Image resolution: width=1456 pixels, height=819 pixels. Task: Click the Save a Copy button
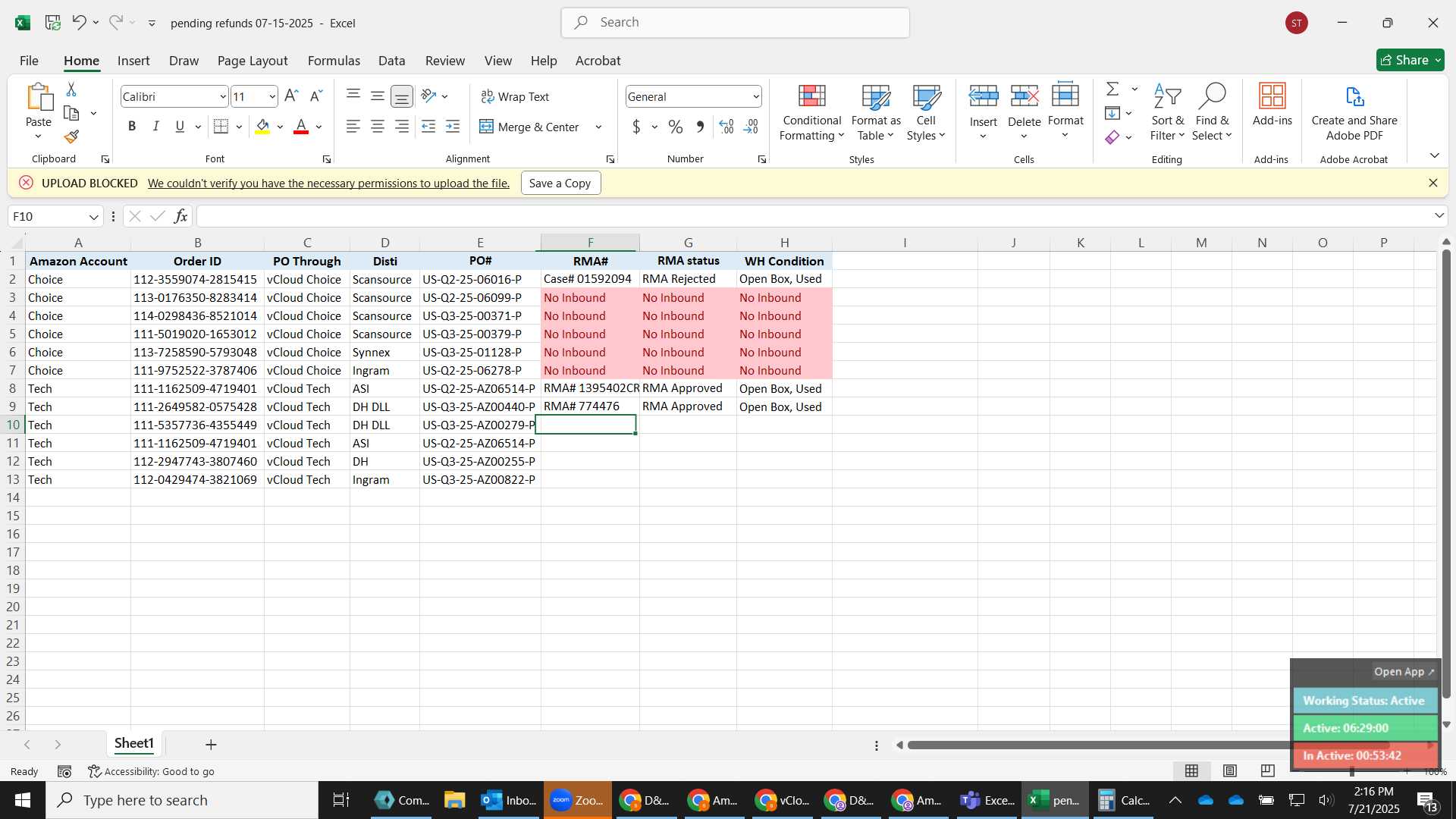pyautogui.click(x=560, y=183)
